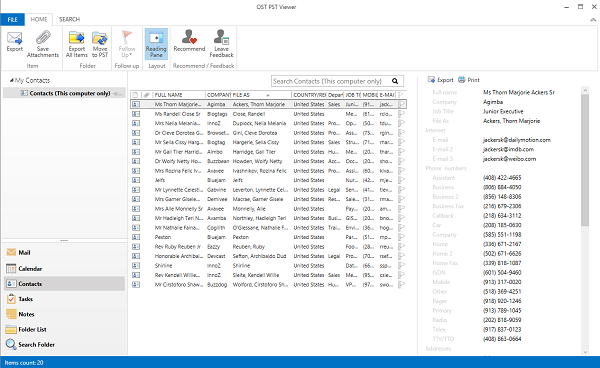Click Save Attachments paperclip icon

click(43, 38)
